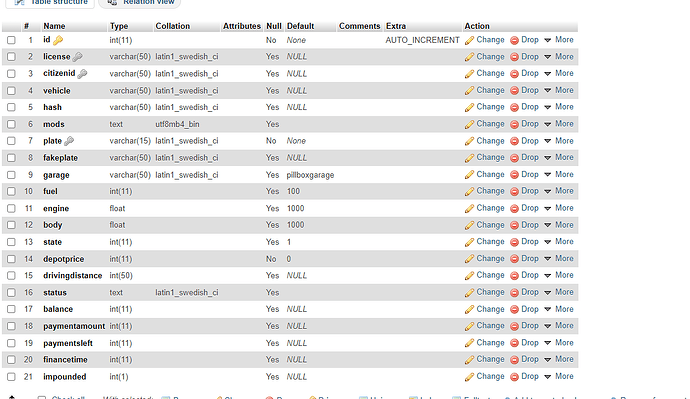690x399 pixels.
Task: Click the pillboxgarage default value
Action: (x=310, y=175)
